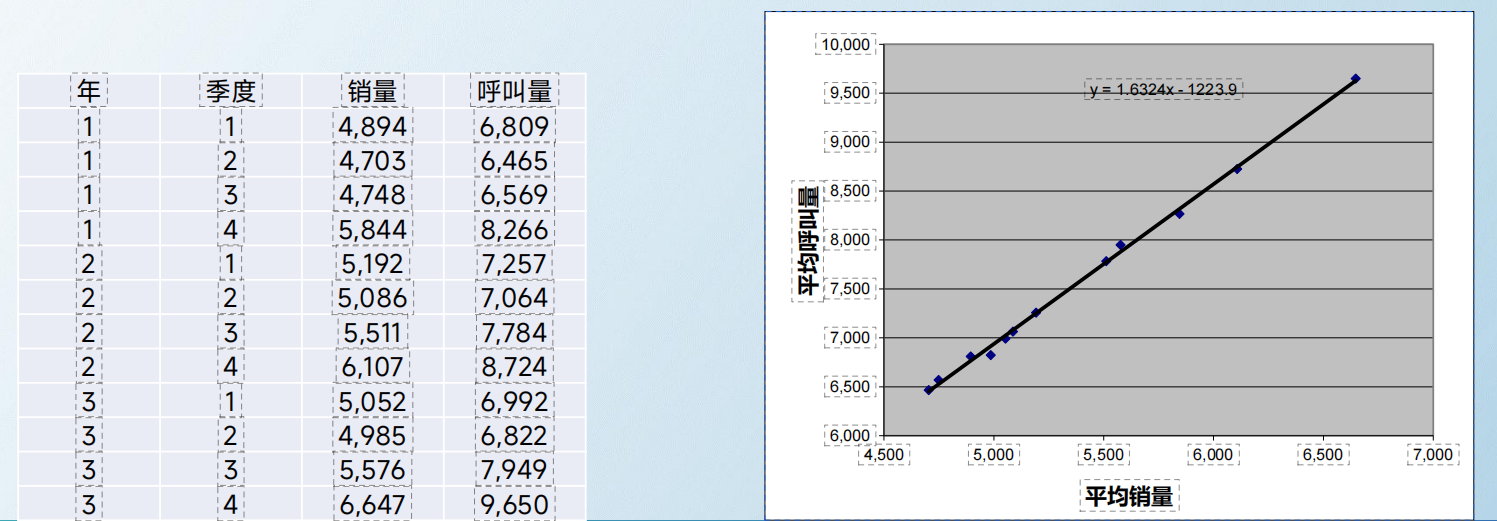Click the table value 8,724
The width and height of the screenshot is (1497, 521).
[x=515, y=367]
